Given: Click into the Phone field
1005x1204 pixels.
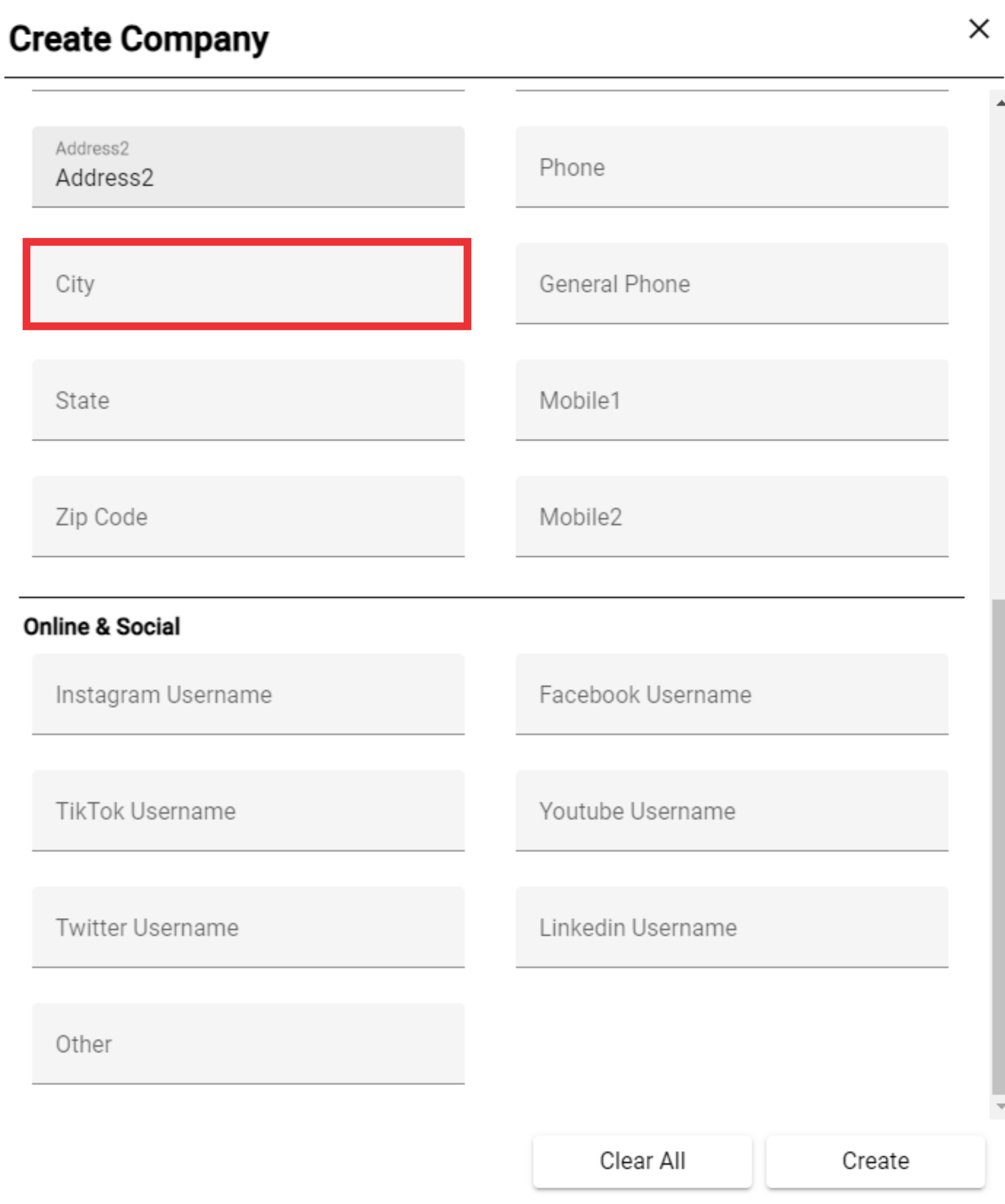Looking at the screenshot, I should pyautogui.click(x=731, y=167).
